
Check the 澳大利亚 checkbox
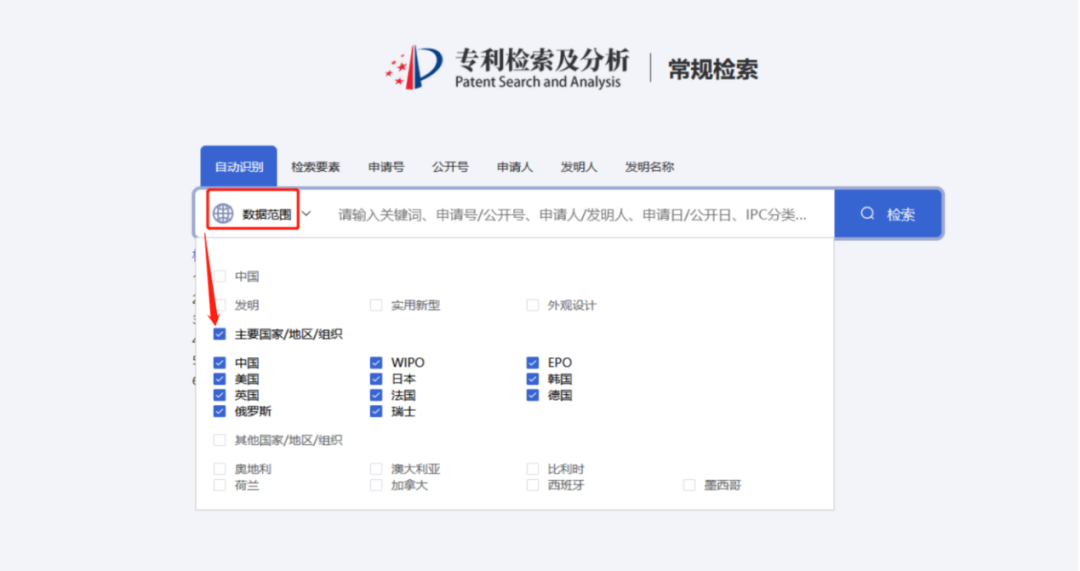(x=376, y=469)
